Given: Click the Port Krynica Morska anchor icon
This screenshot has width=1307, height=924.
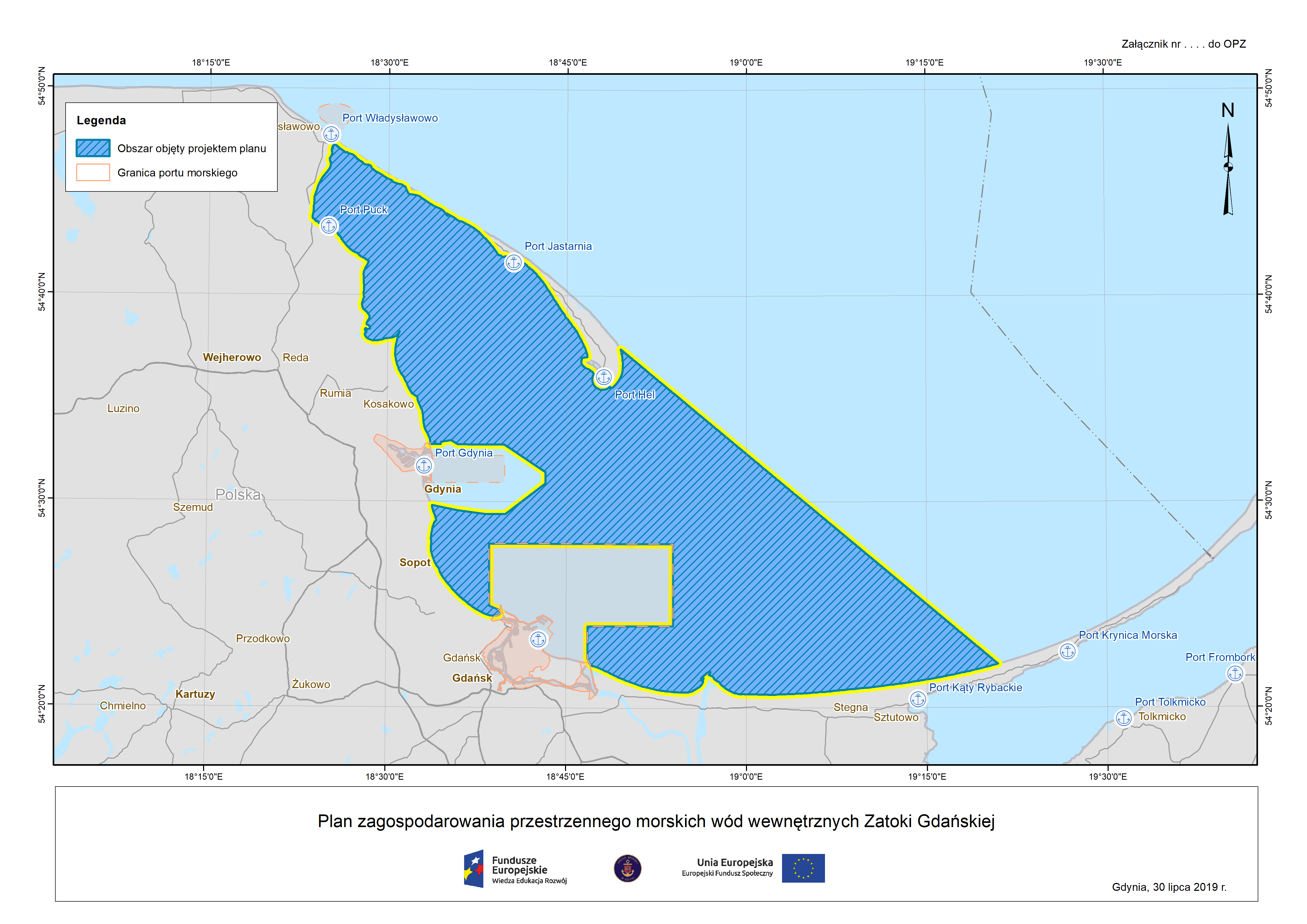Looking at the screenshot, I should pyautogui.click(x=1067, y=651).
